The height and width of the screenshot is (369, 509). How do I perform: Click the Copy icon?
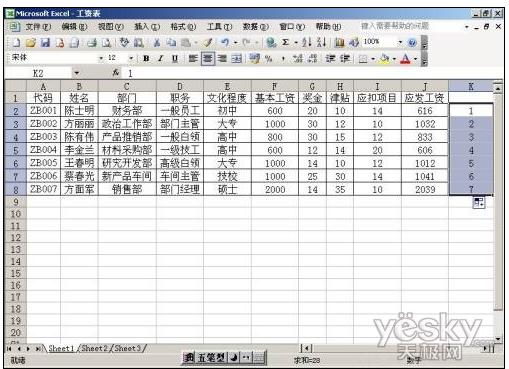point(171,43)
